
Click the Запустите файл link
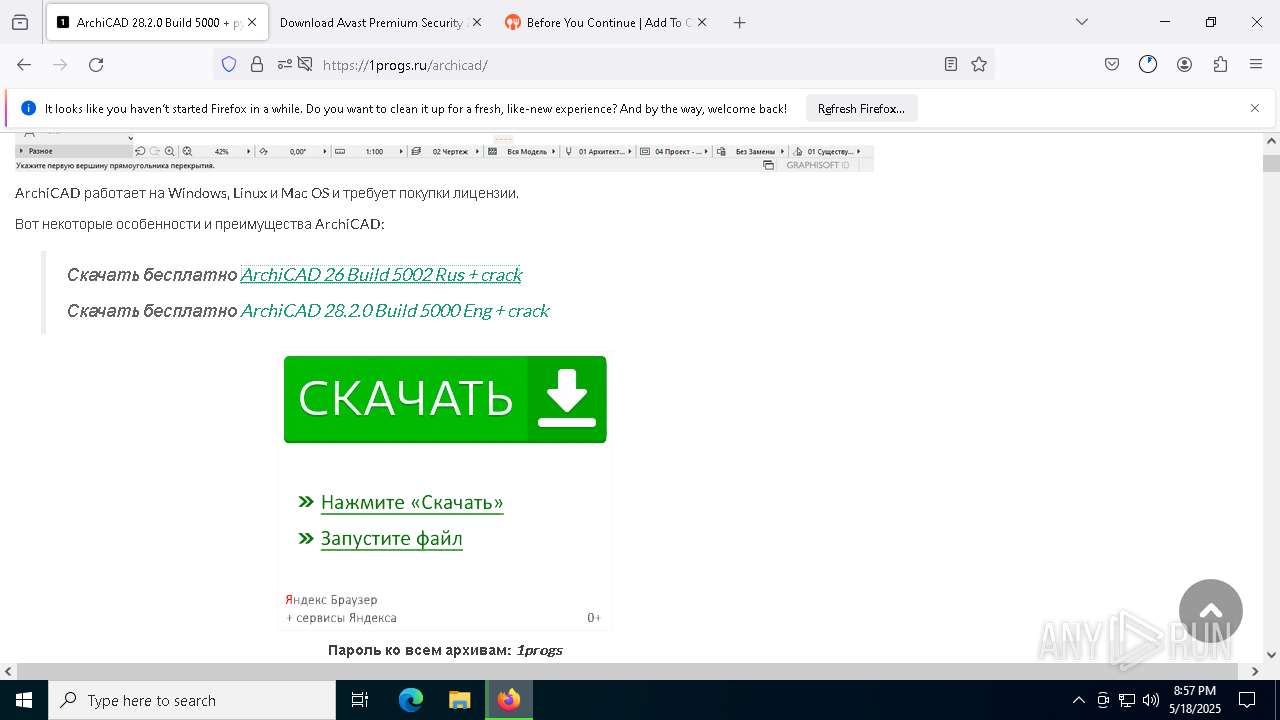click(391, 538)
